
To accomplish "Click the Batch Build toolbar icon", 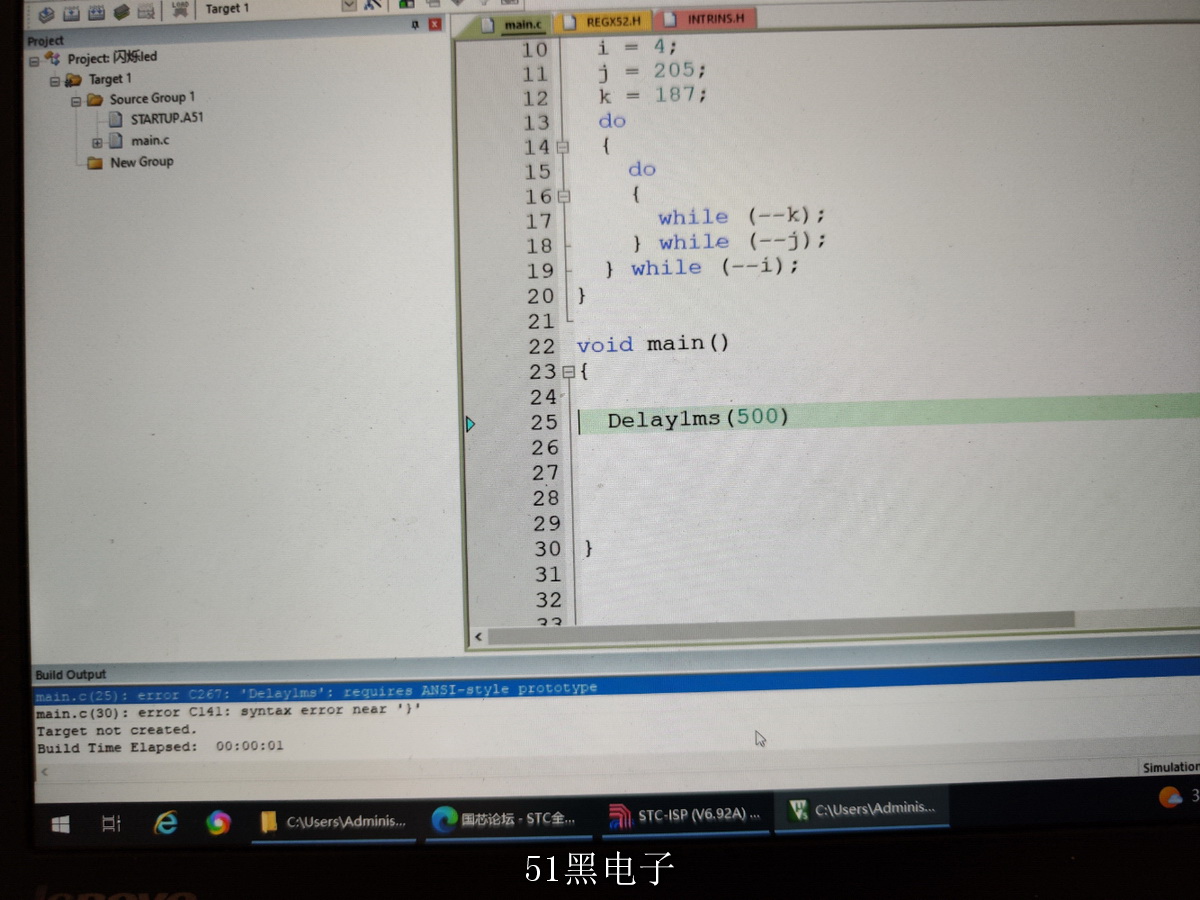I will tap(122, 12).
